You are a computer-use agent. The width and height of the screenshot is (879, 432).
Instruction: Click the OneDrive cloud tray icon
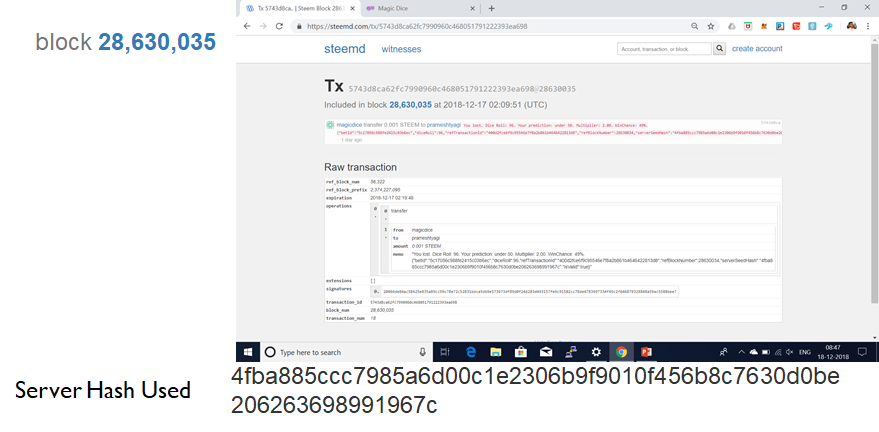coord(753,352)
